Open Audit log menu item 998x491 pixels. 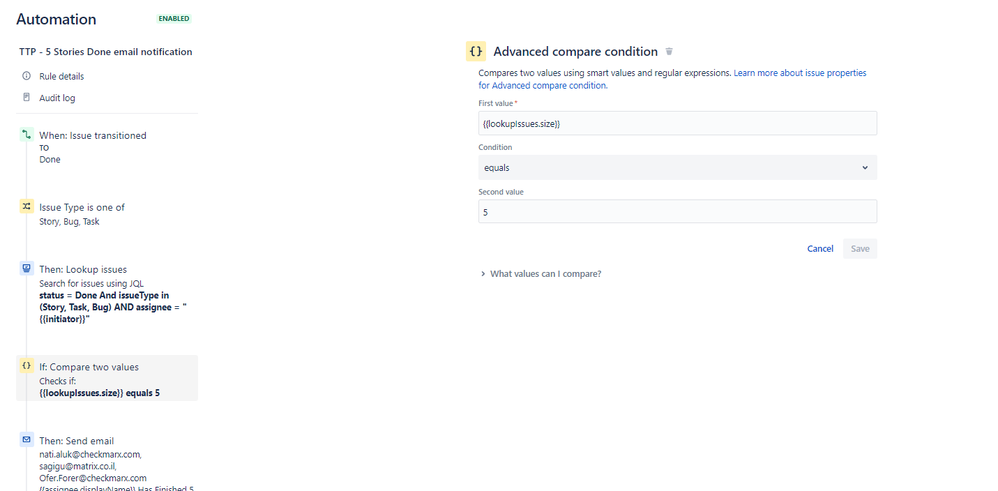[57, 98]
